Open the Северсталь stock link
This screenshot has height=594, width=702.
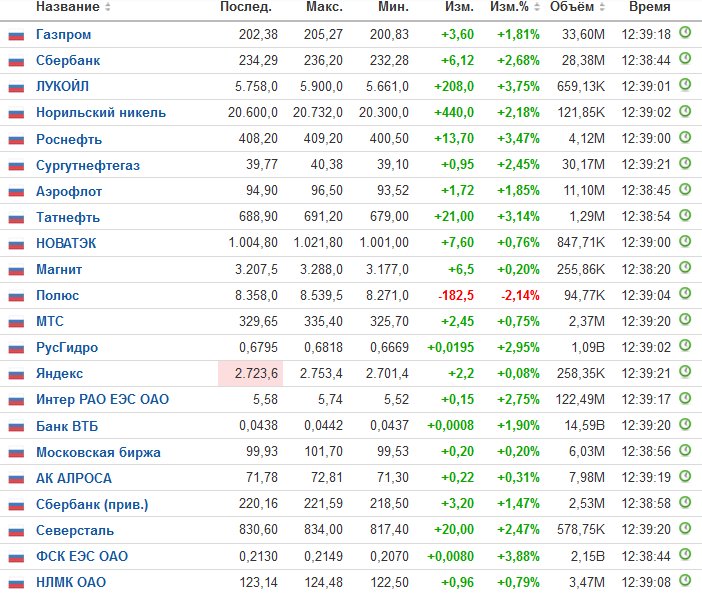click(x=75, y=530)
